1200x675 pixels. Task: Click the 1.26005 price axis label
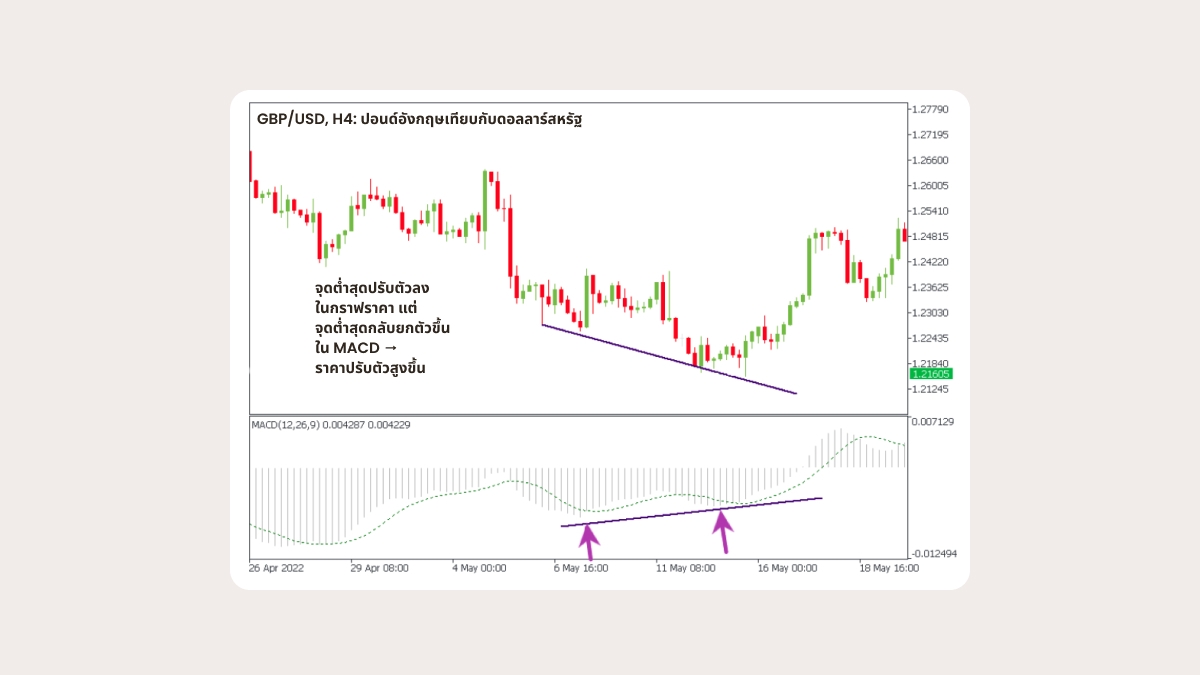[930, 186]
